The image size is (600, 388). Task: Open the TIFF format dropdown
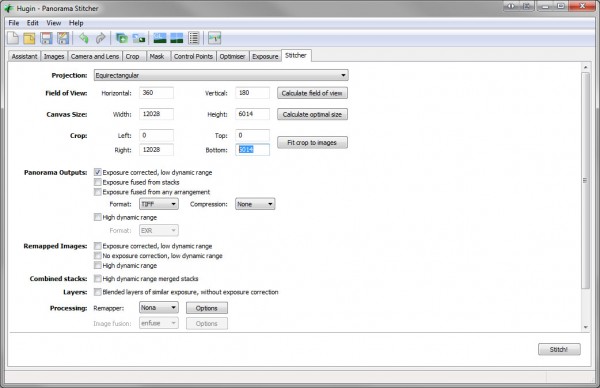pyautogui.click(x=159, y=204)
